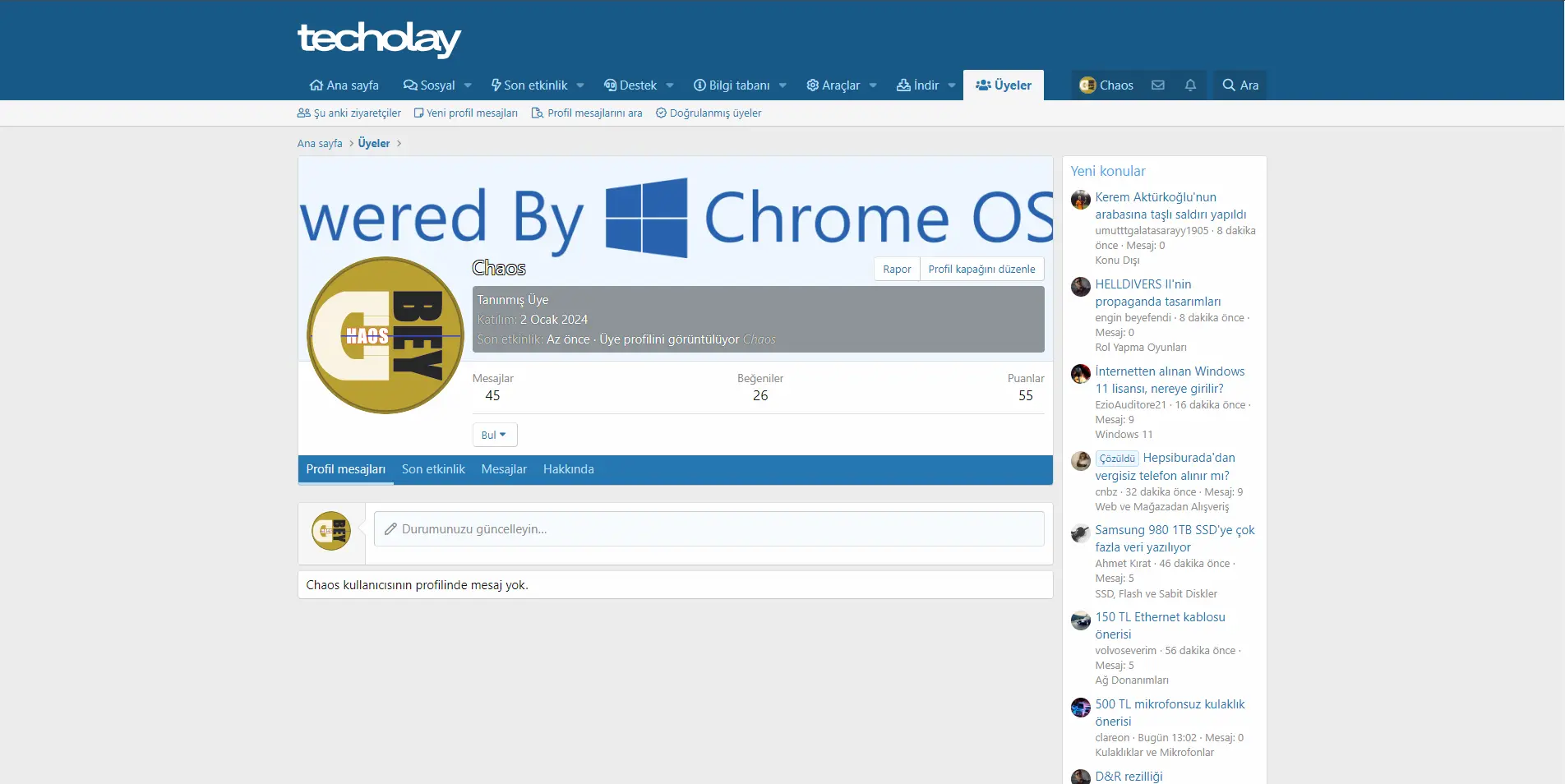
Task: Expand the Destek dropdown arrow
Action: coord(670,85)
